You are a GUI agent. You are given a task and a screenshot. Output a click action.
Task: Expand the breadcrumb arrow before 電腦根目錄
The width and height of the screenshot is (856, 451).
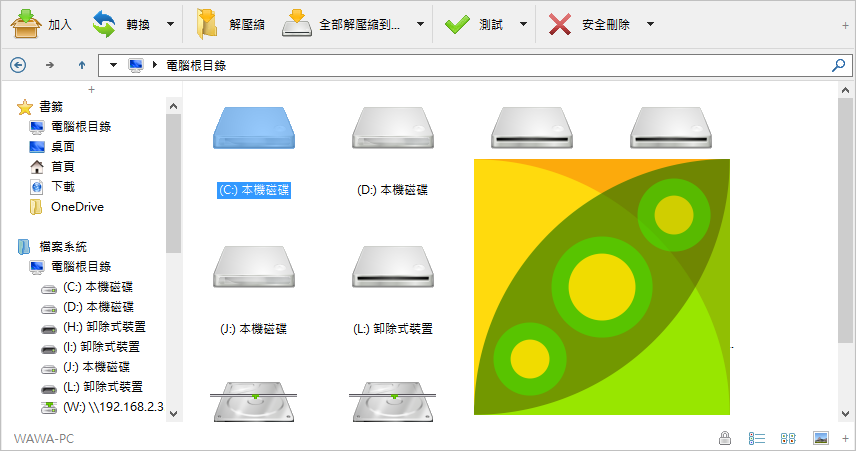click(154, 65)
